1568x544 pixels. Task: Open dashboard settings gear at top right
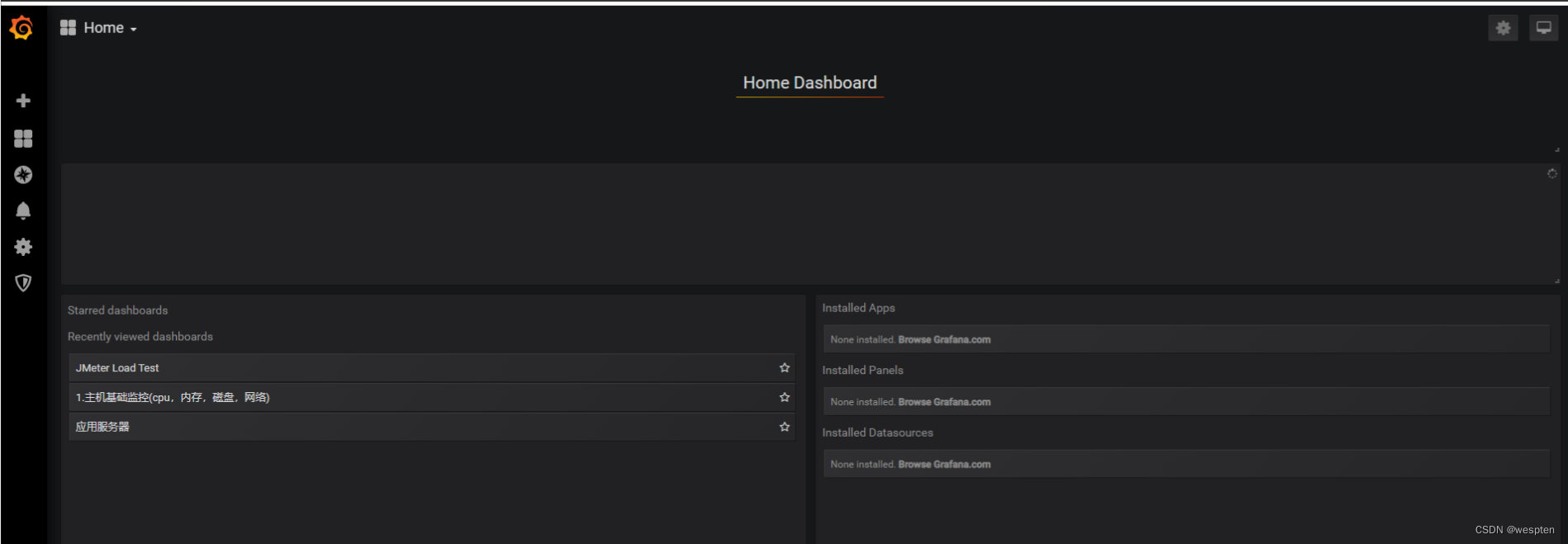pyautogui.click(x=1503, y=28)
